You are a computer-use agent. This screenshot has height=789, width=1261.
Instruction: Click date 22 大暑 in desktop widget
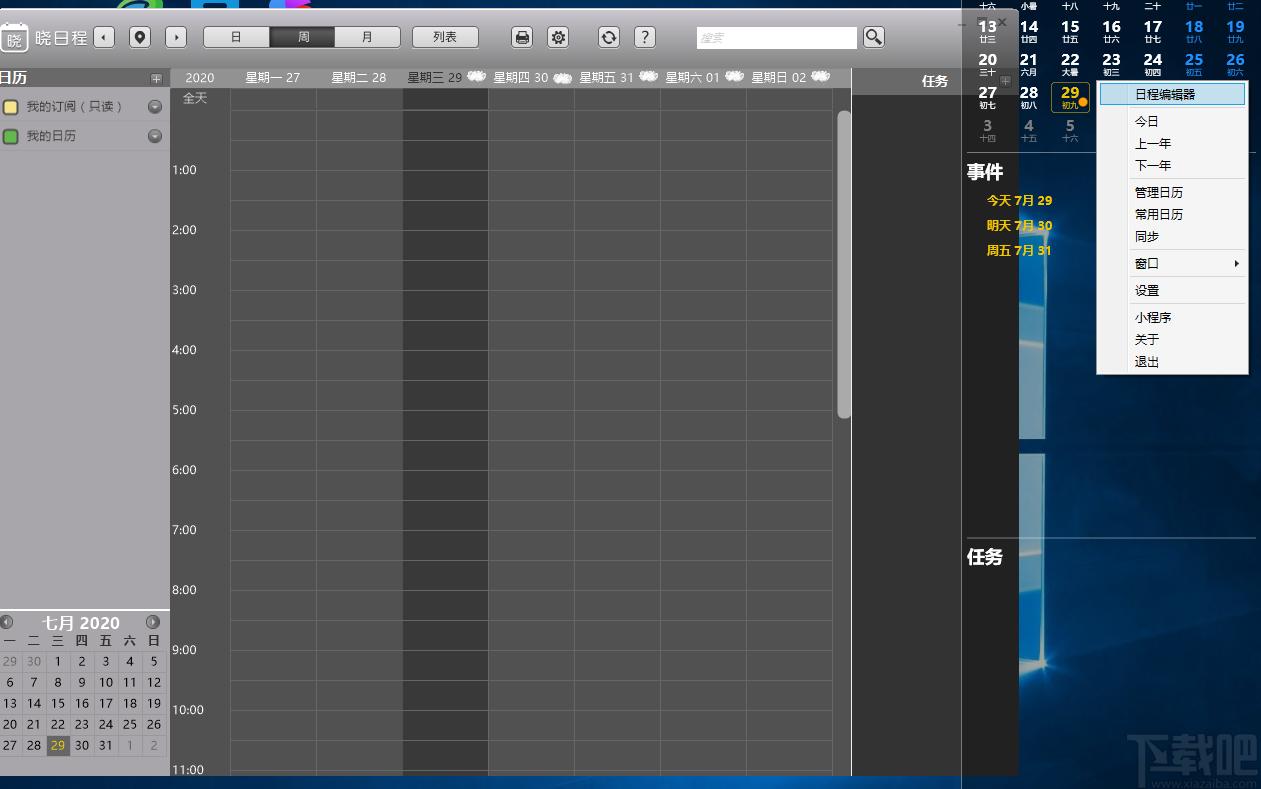click(1070, 64)
